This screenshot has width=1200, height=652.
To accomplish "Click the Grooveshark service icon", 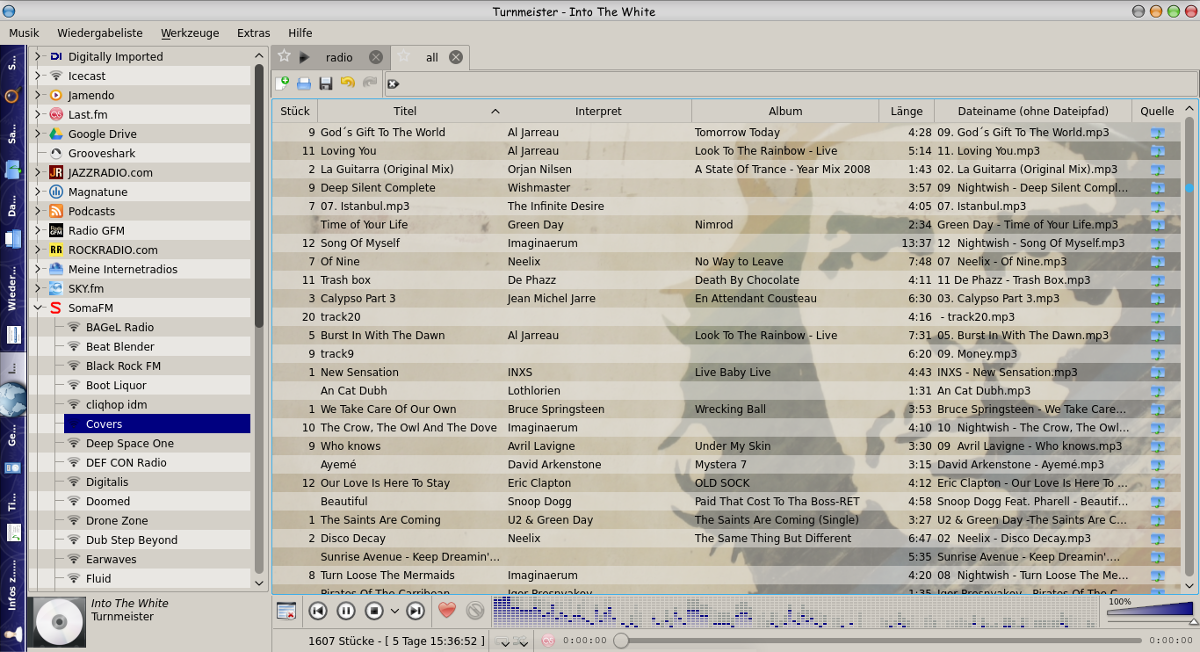I will pyautogui.click(x=56, y=153).
